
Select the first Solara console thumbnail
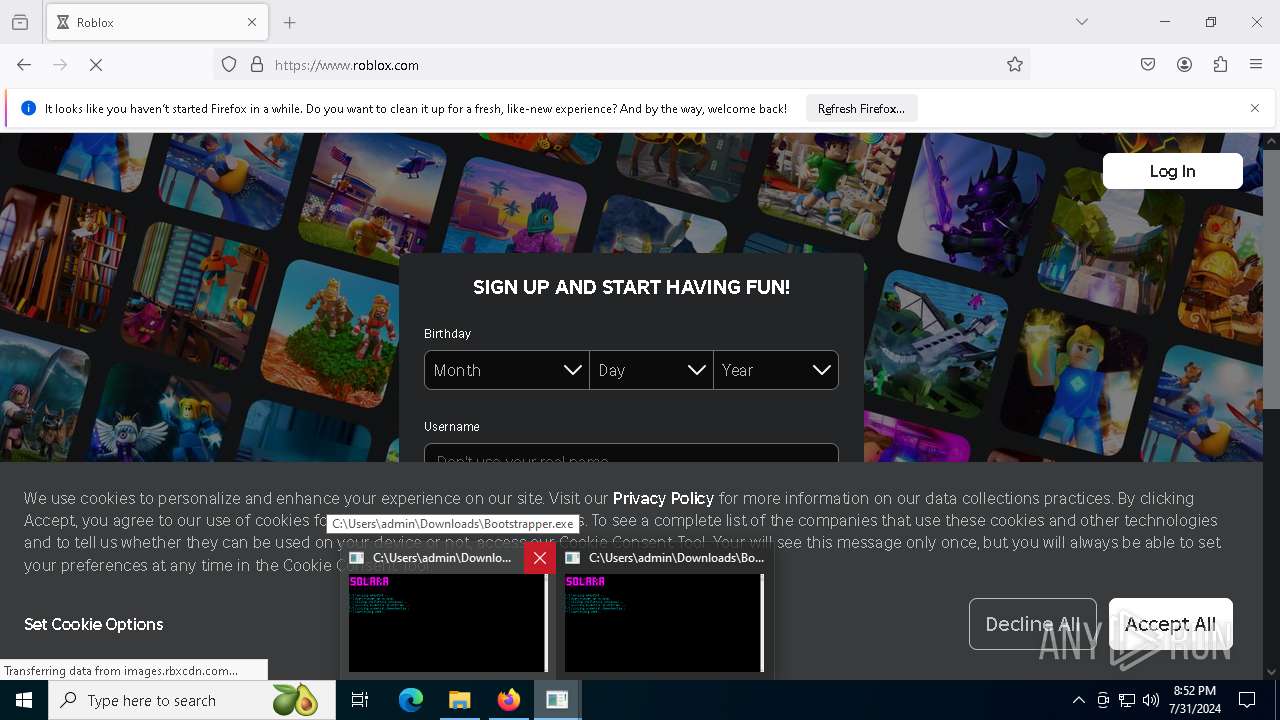(448, 623)
